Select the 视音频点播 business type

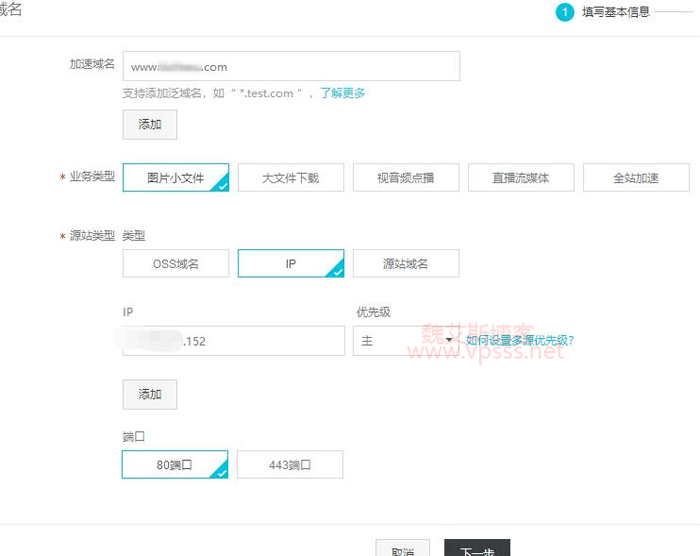point(405,178)
